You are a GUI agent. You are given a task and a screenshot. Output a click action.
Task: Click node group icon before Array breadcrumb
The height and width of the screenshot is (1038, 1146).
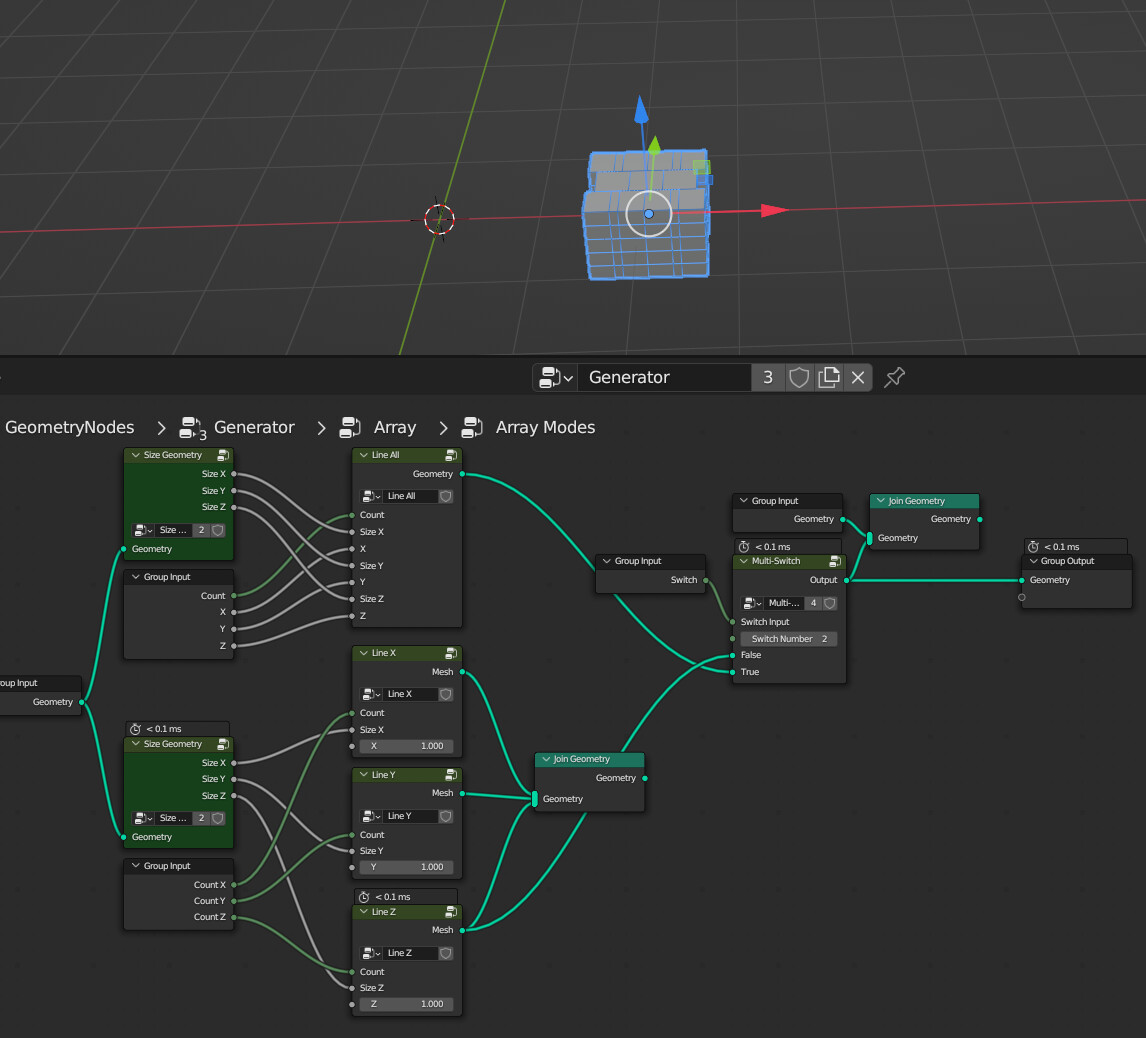coord(351,427)
